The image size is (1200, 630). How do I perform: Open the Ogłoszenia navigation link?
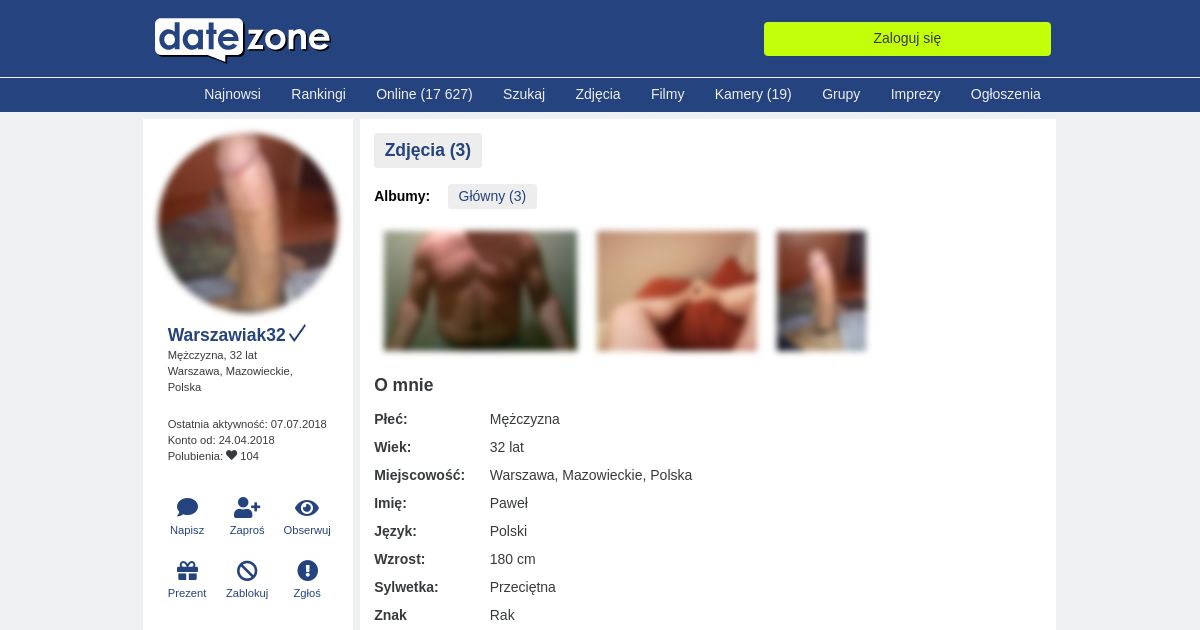coord(1005,94)
